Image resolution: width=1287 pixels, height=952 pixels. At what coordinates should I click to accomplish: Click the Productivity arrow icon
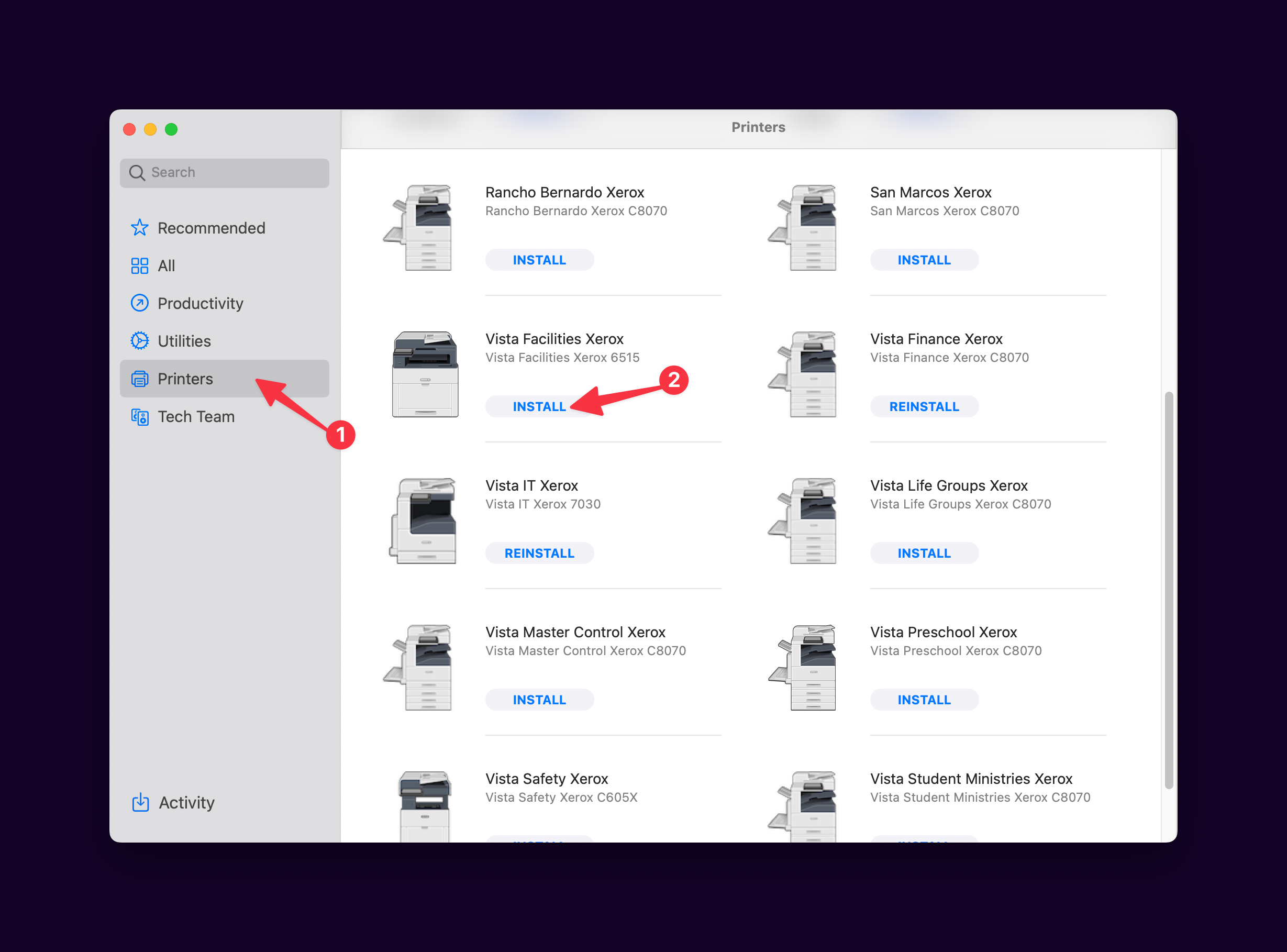point(139,303)
